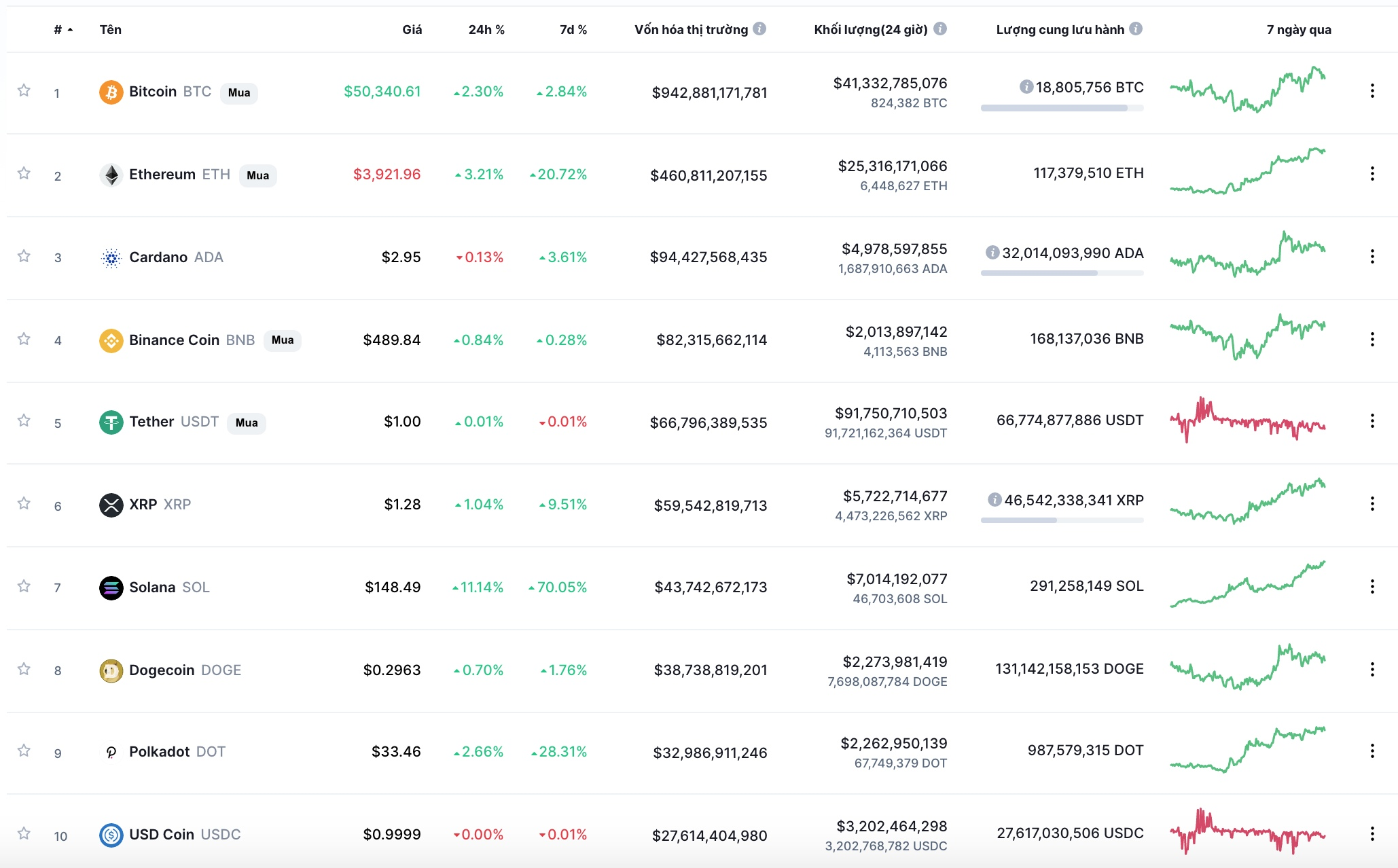Toggle the Cardano watchlist star
Screen dimensions: 1398x868
24,256
